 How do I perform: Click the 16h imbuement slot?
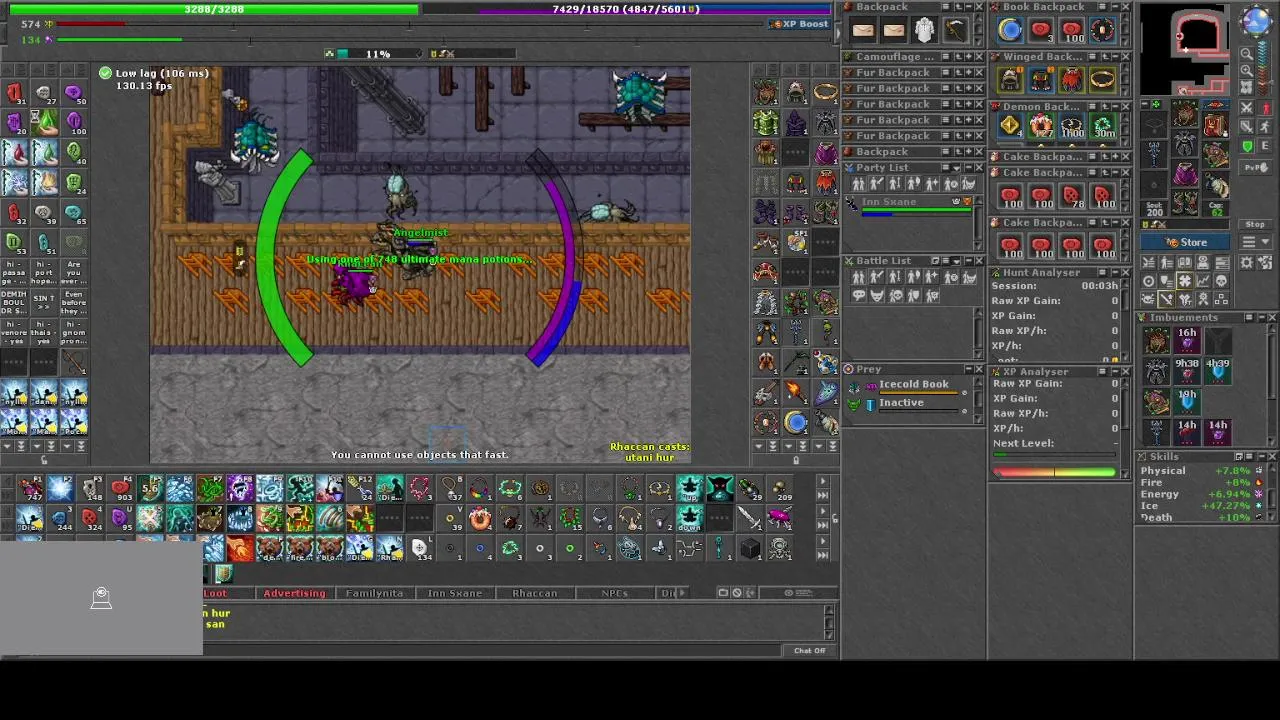click(1187, 341)
